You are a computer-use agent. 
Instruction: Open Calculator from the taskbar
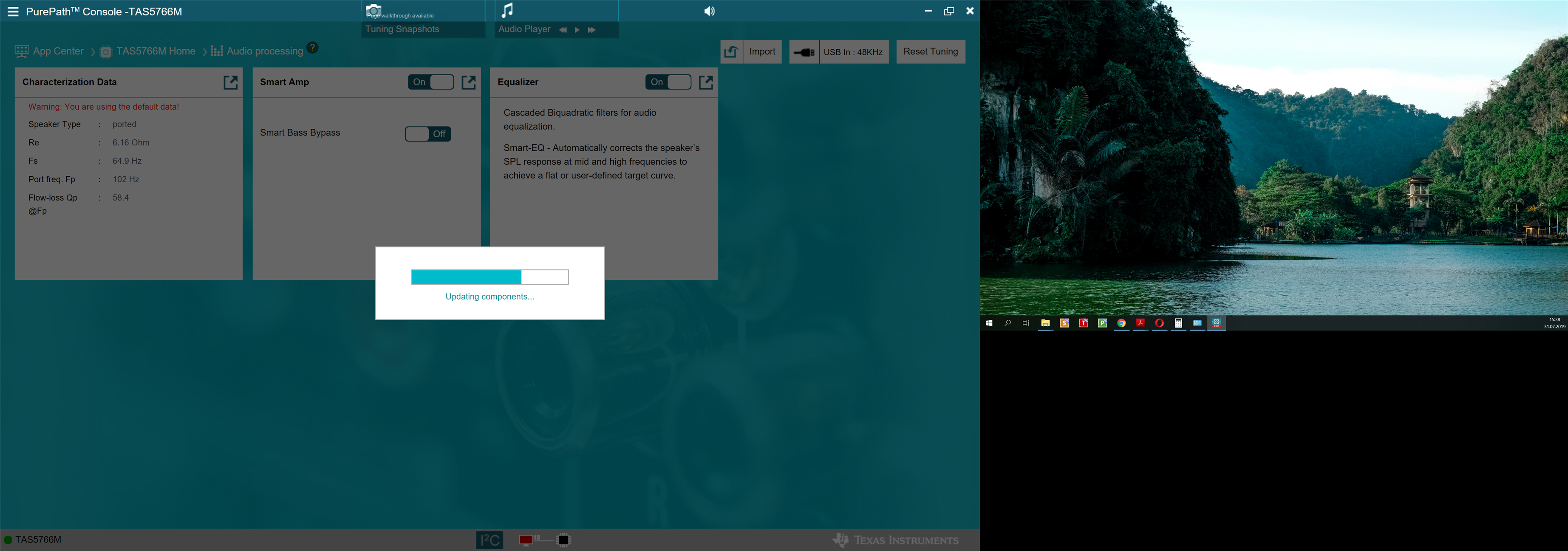coord(1178,323)
